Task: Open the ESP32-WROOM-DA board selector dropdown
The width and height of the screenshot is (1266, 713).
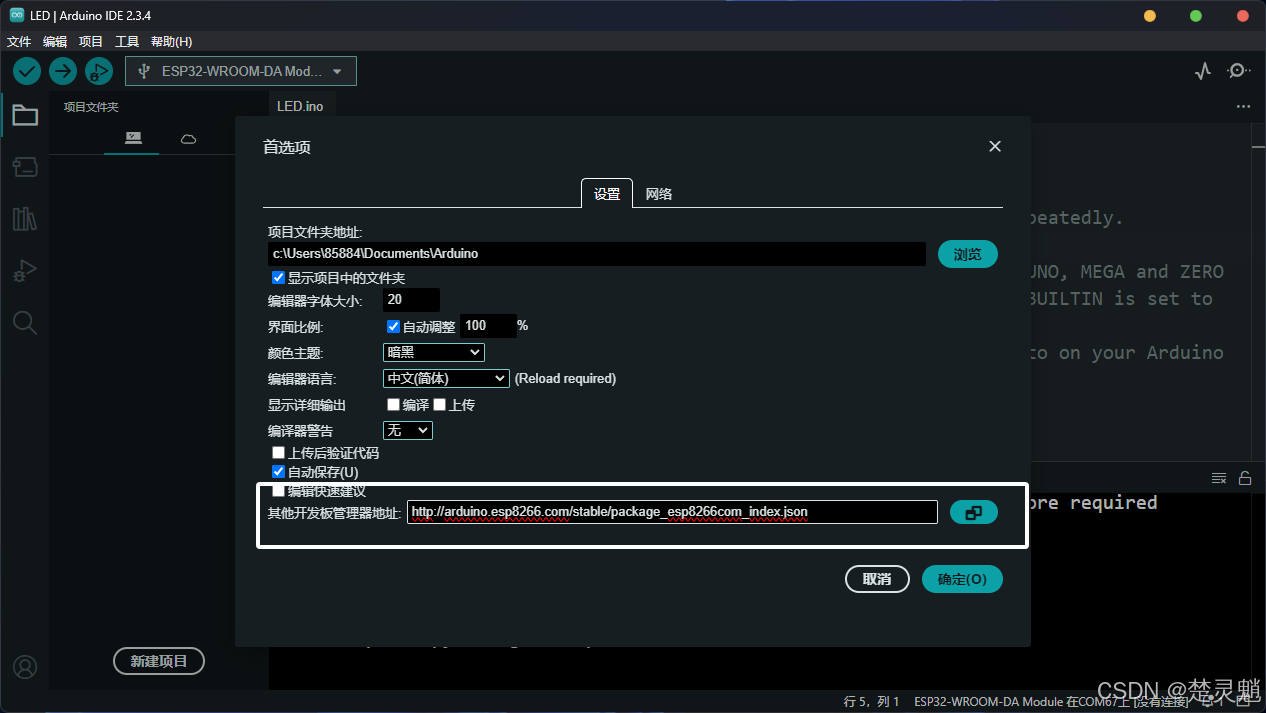Action: [x=241, y=71]
